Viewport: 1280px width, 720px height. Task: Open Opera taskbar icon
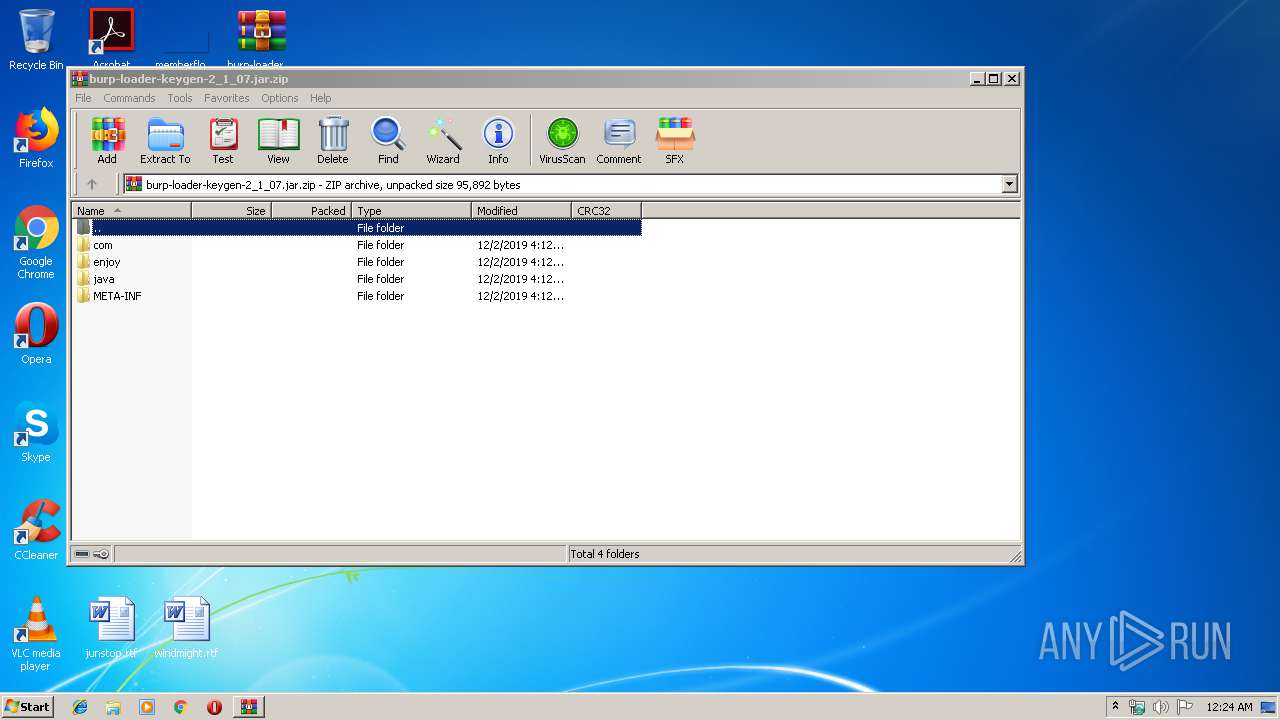(214, 707)
